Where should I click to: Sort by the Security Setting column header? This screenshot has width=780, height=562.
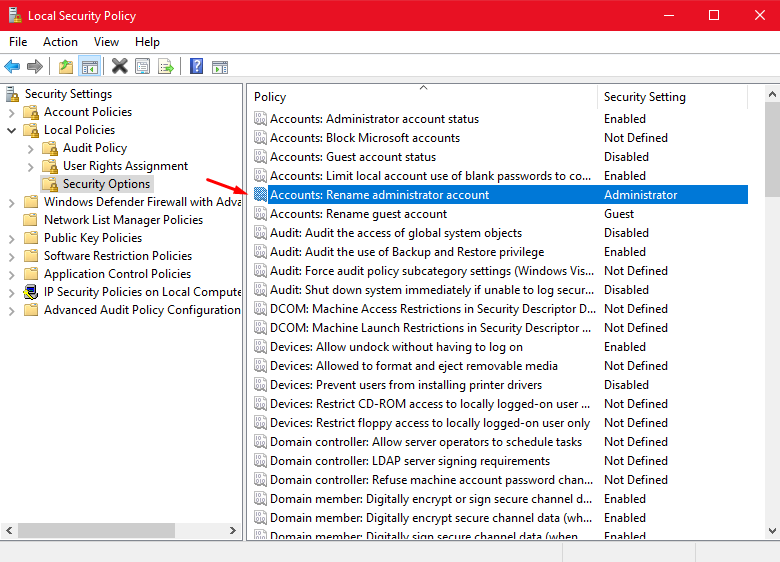(x=672, y=96)
